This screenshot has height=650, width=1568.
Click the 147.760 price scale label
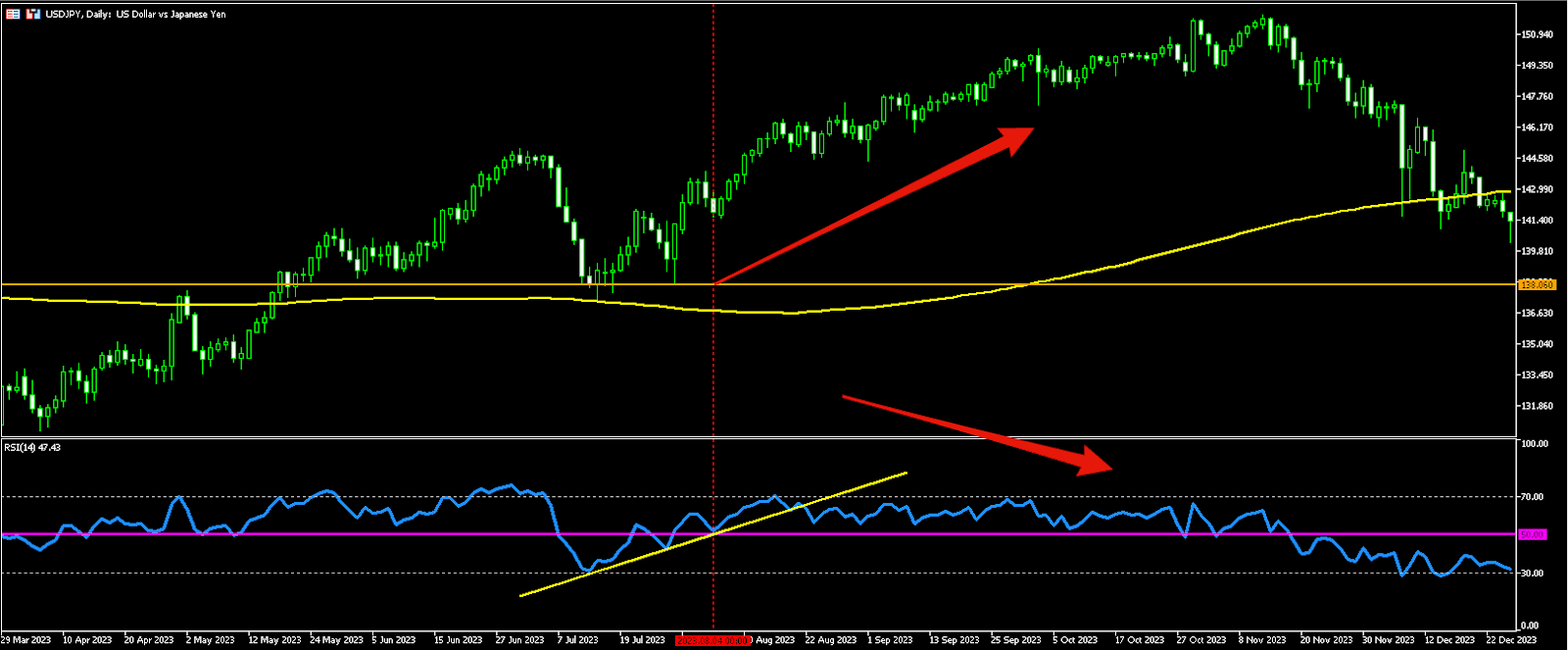pyautogui.click(x=1537, y=96)
